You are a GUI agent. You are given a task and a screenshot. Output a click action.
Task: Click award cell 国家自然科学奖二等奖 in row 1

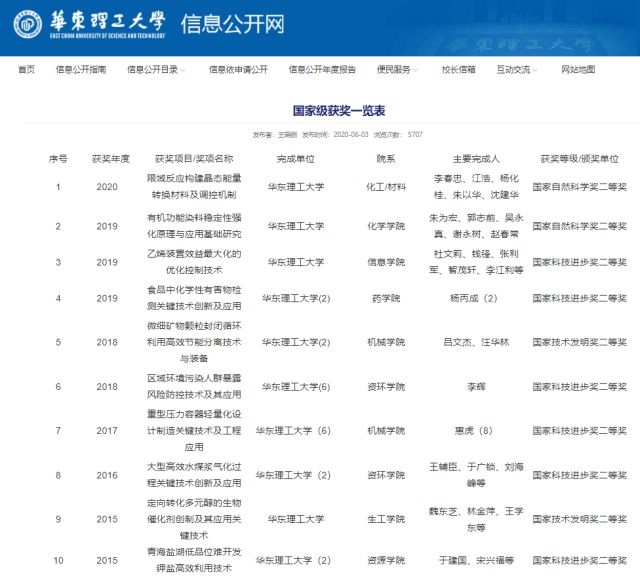click(579, 187)
